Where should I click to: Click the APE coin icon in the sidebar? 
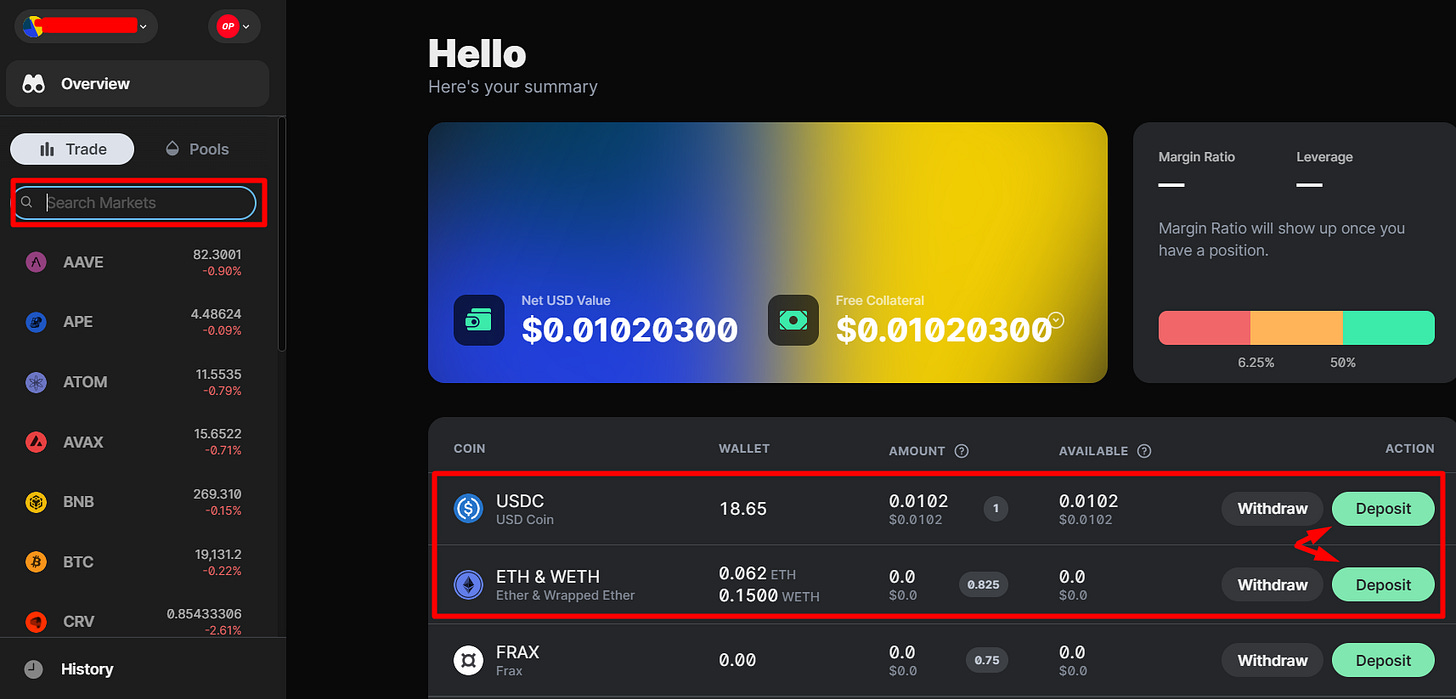click(35, 321)
